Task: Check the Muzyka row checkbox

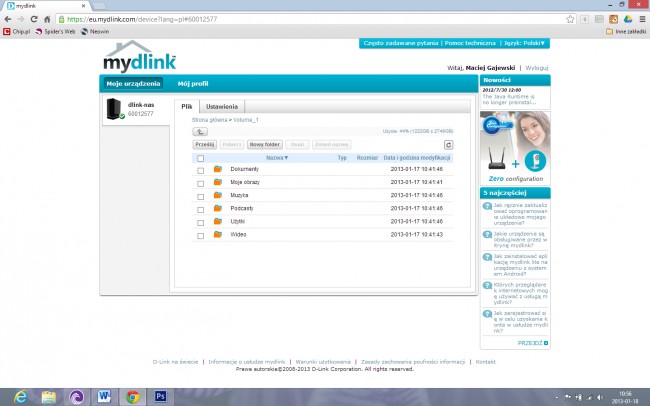Action: 201,197
